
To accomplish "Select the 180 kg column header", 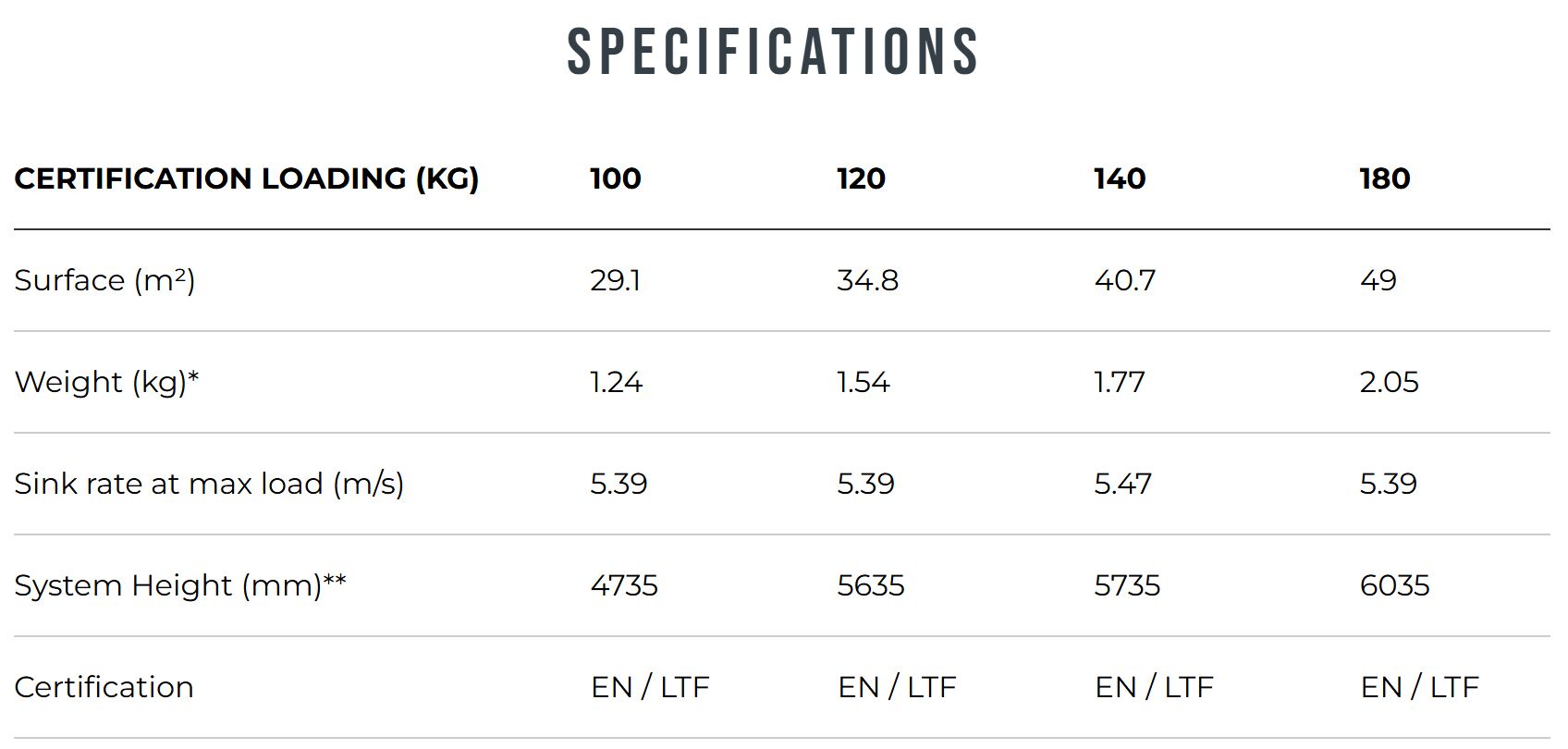I will point(1384,178).
